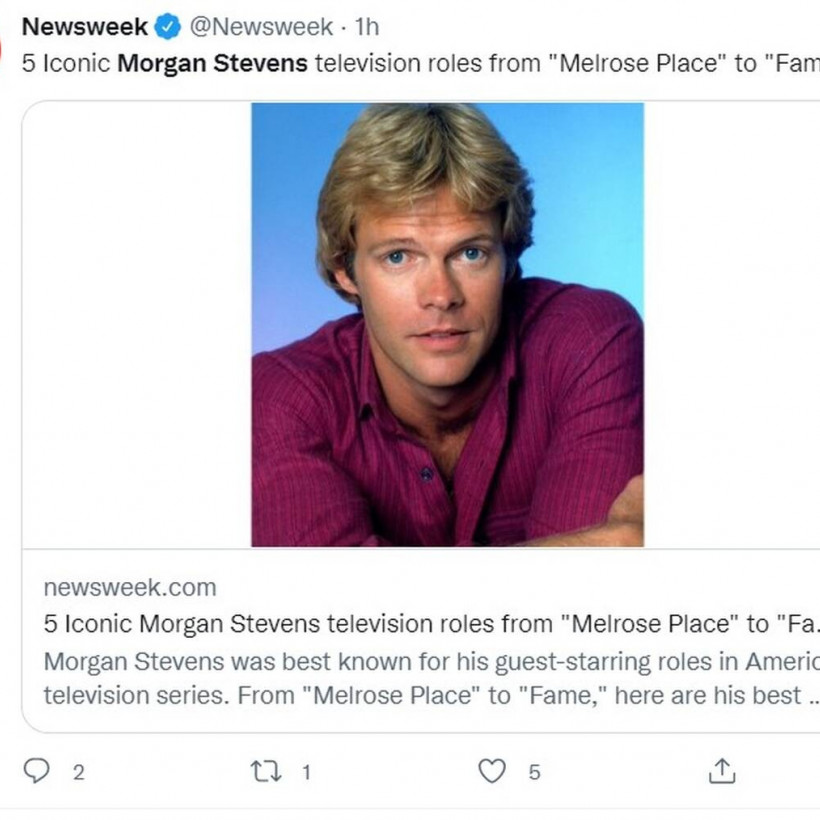
Task: Open the Newsweek profile avatar at left edge
Action: [x=3, y=48]
